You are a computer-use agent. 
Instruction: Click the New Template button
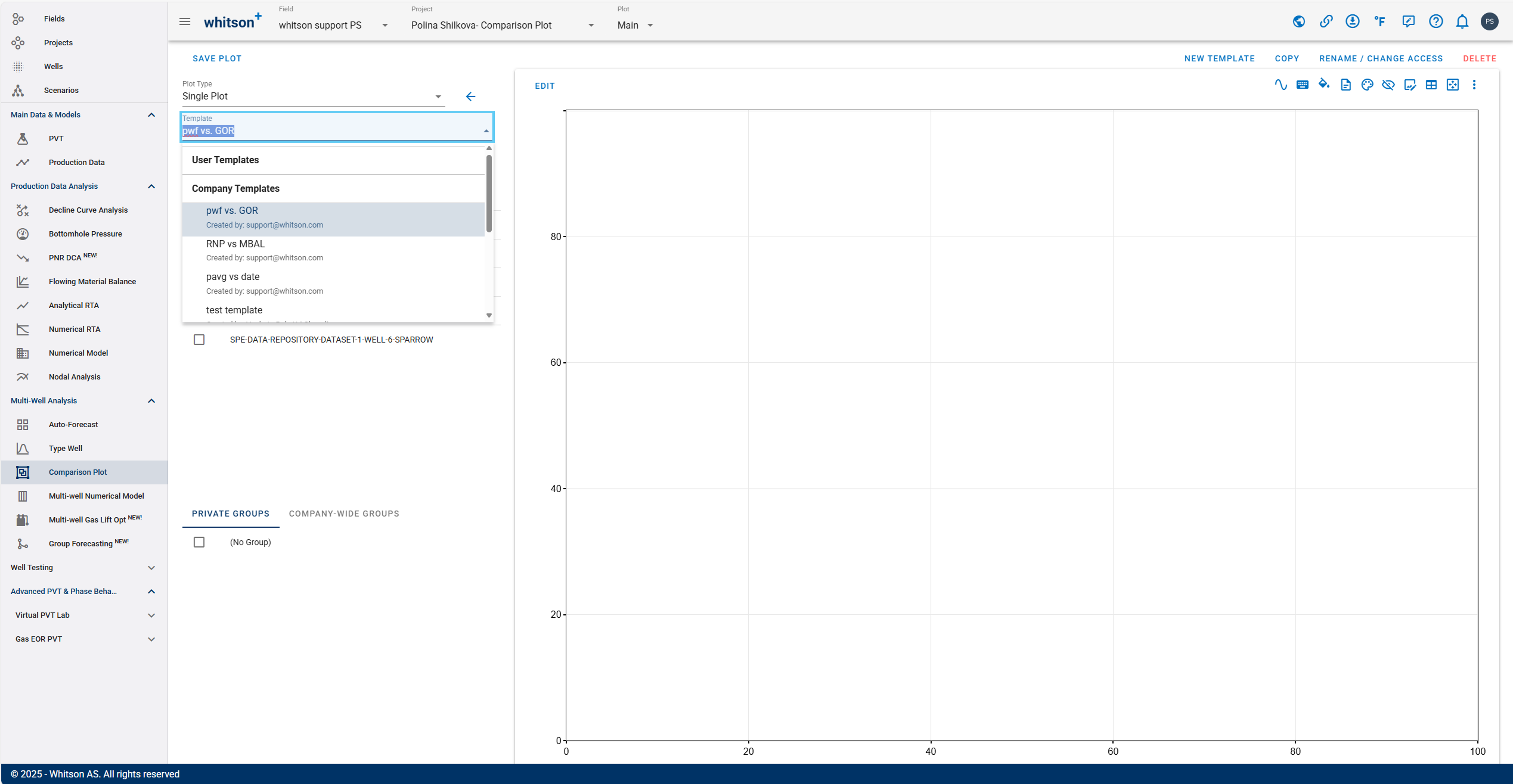(x=1219, y=59)
